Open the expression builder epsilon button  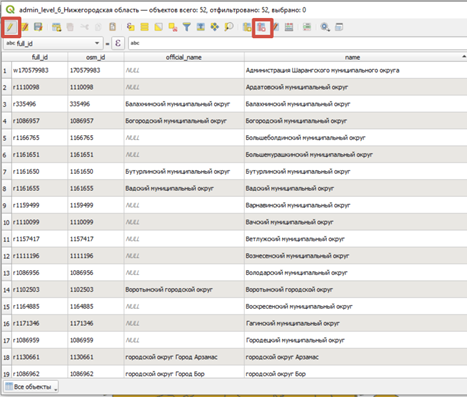(x=118, y=43)
